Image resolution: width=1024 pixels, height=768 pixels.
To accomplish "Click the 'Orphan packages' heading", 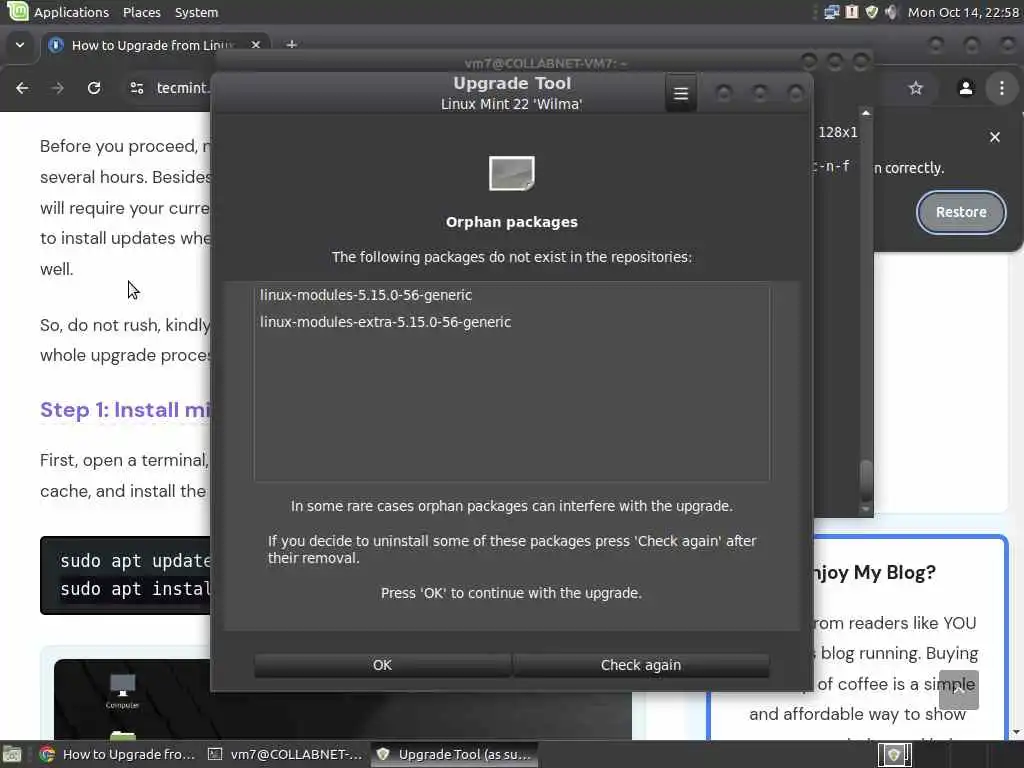I will point(511,222).
